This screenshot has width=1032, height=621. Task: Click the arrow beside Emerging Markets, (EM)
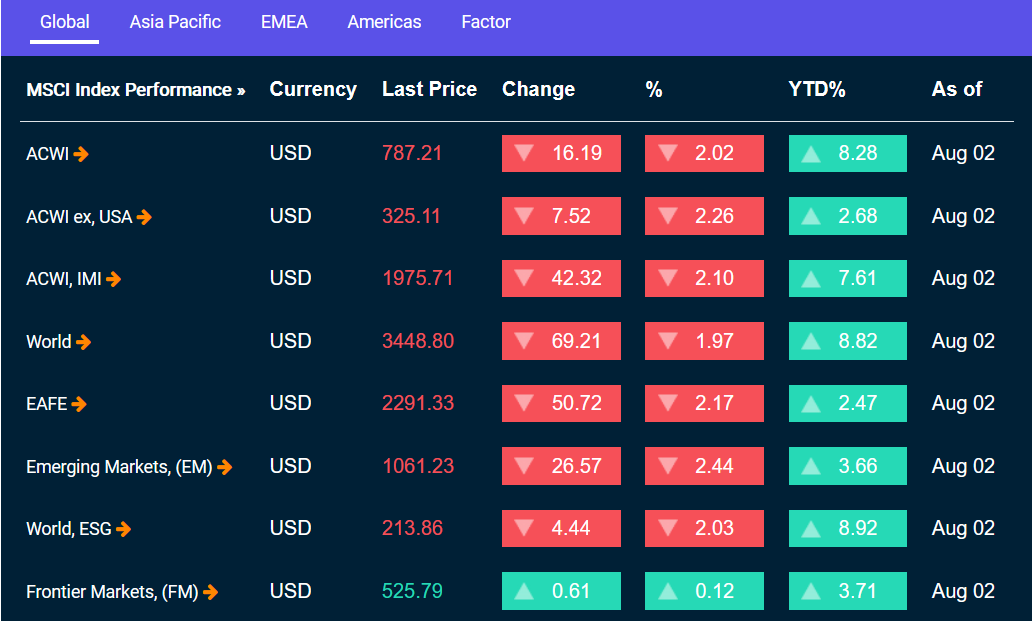(225, 467)
